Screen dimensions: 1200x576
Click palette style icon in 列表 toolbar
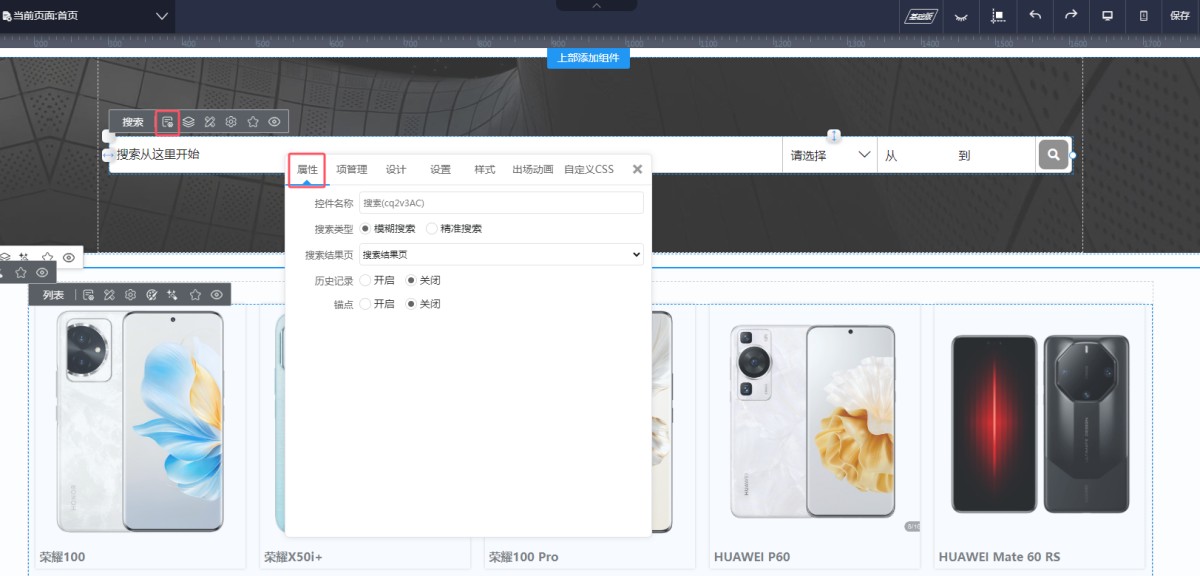(x=152, y=295)
